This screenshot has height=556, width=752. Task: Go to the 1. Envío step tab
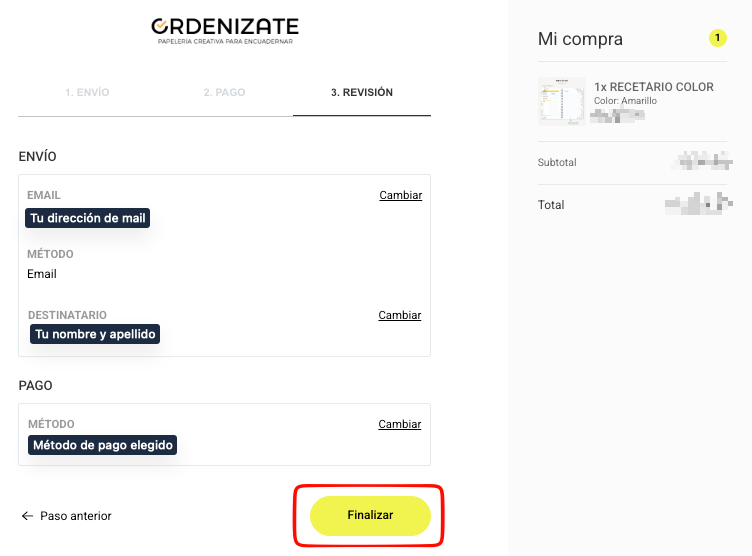click(x=87, y=92)
